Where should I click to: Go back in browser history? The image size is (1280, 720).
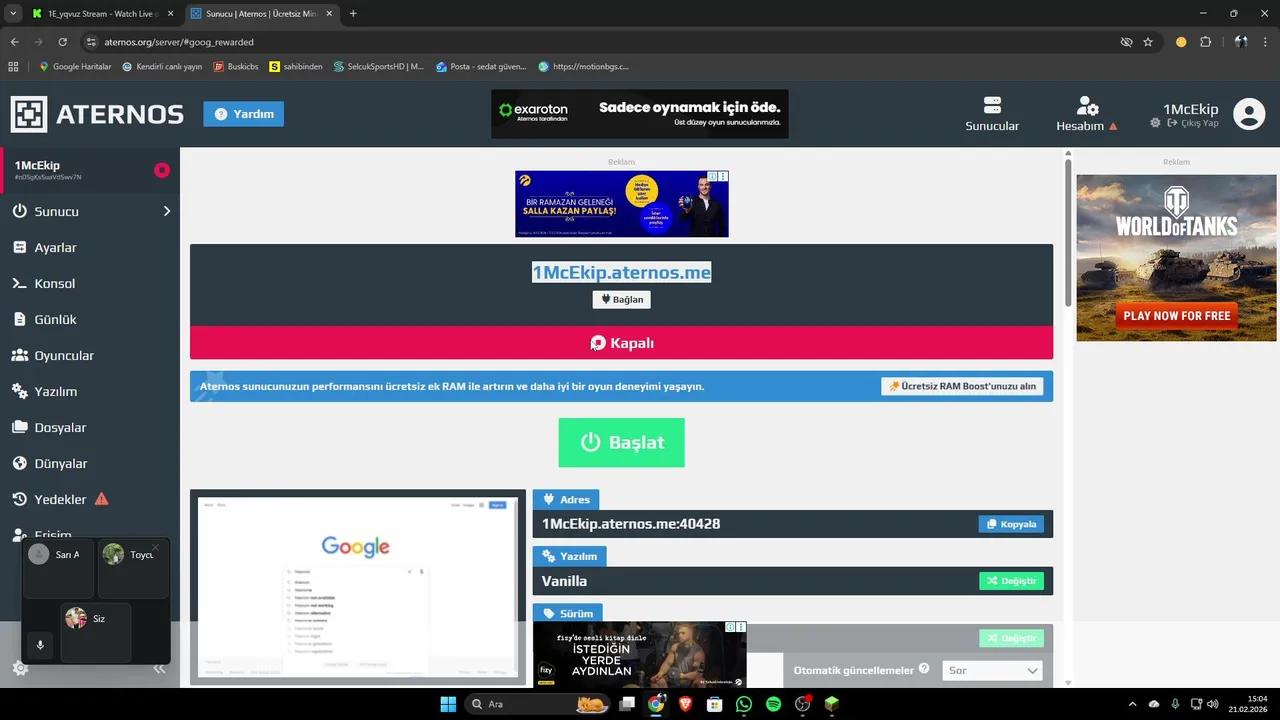(14, 42)
